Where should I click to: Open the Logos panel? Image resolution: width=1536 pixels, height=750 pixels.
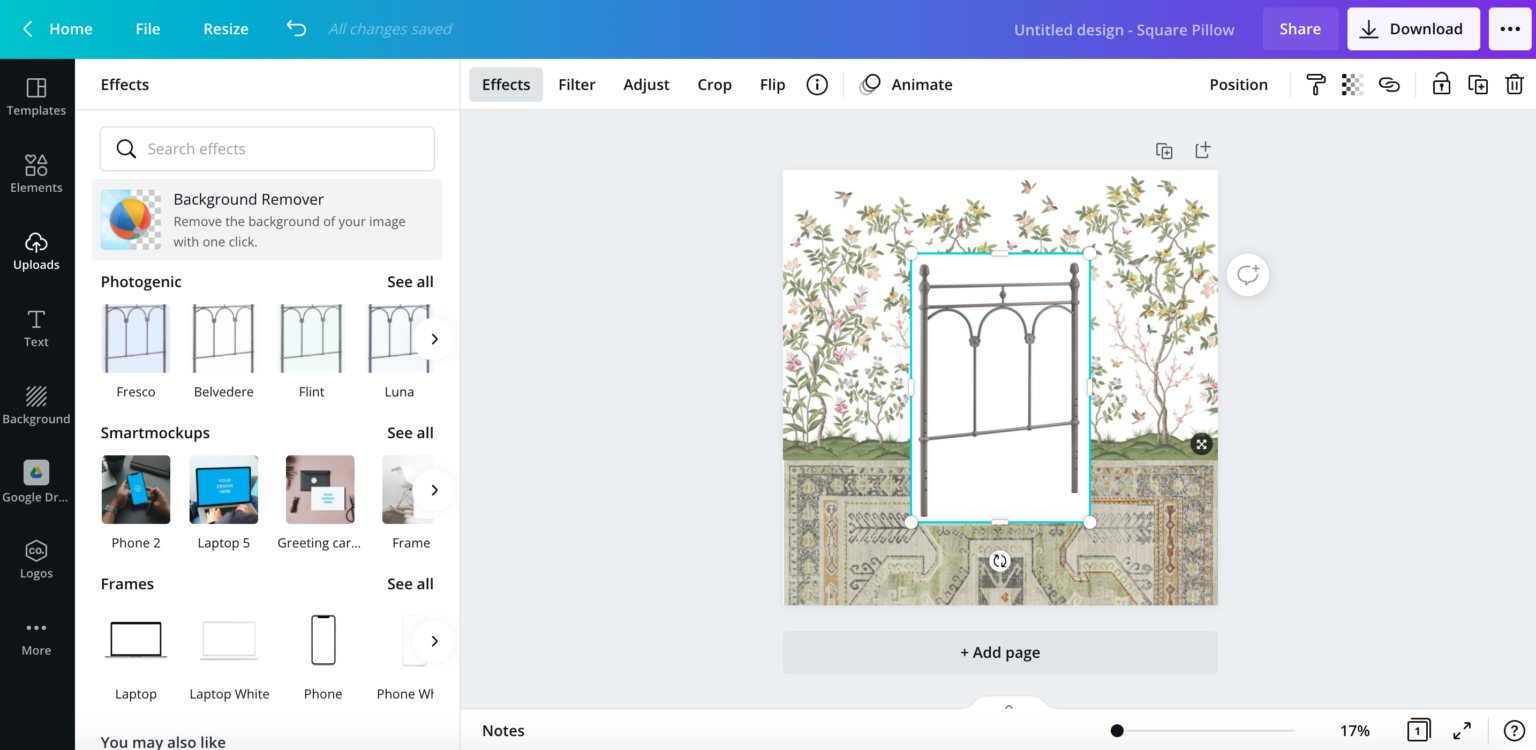click(x=36, y=560)
